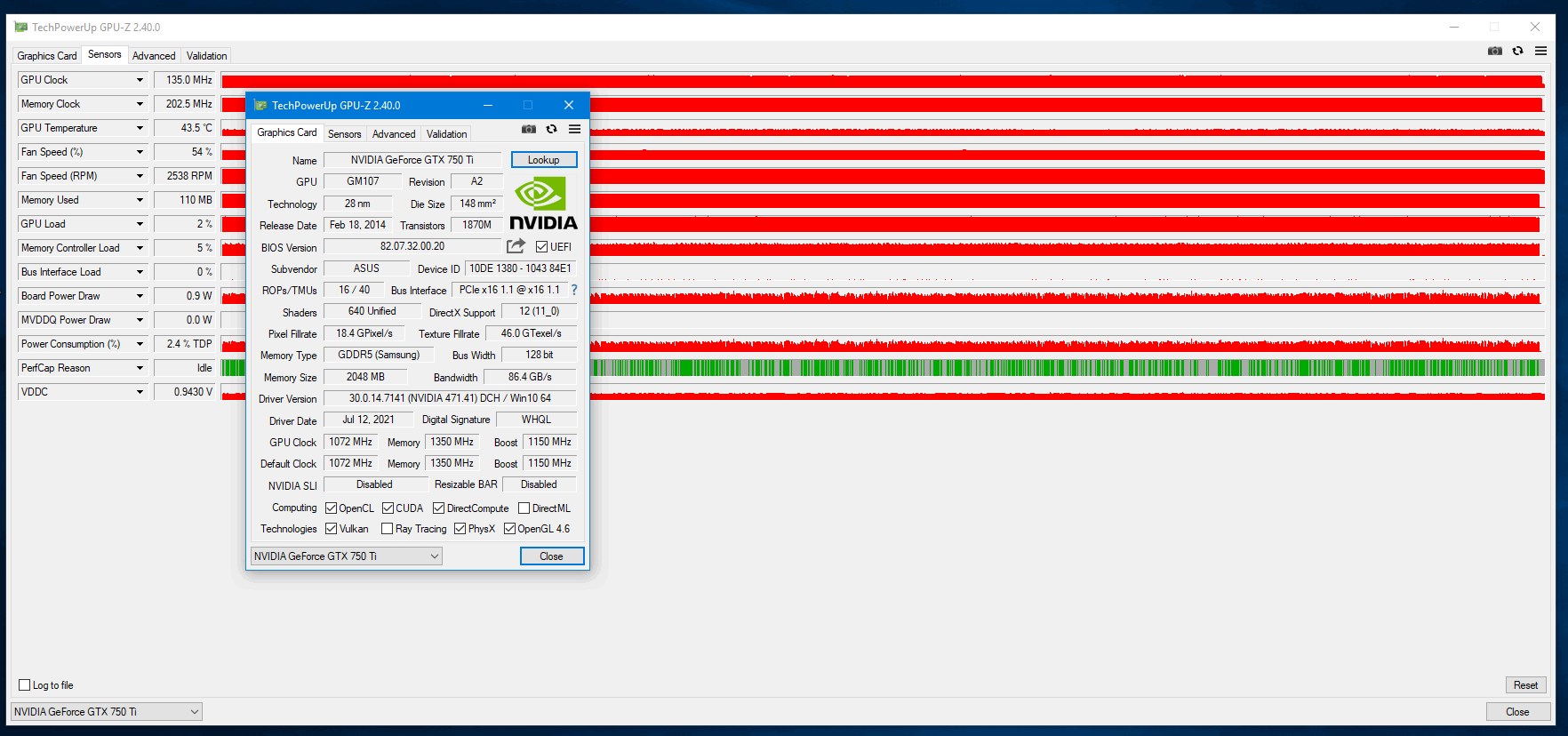Image resolution: width=1568 pixels, height=736 pixels.
Task: Open the Memory Controller Load sensor dropdown
Action: click(140, 248)
